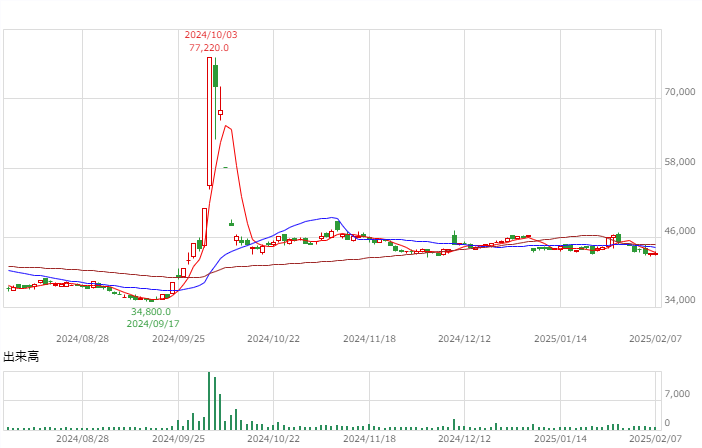Click the 34,000 price axis label
This screenshot has width=702, height=448.
coord(680,300)
